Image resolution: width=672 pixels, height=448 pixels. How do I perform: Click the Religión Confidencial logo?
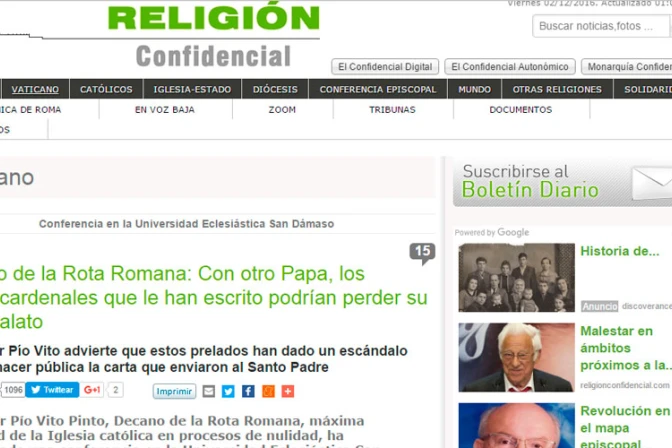click(213, 34)
